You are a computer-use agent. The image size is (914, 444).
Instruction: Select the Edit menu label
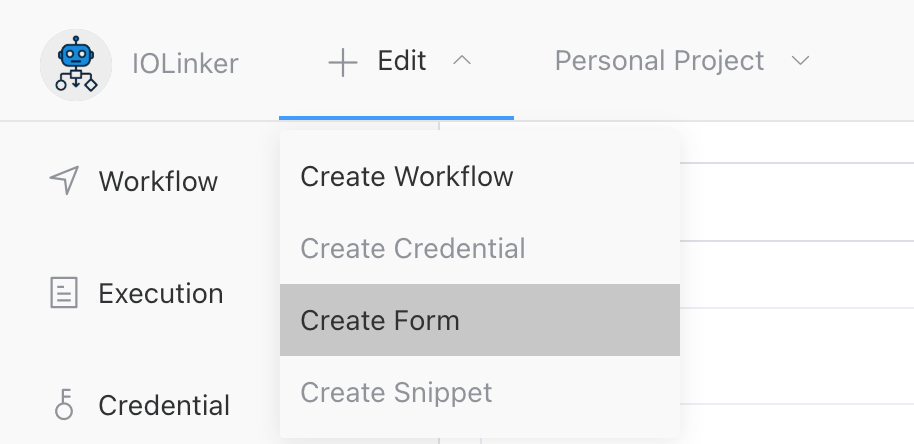pyautogui.click(x=402, y=61)
